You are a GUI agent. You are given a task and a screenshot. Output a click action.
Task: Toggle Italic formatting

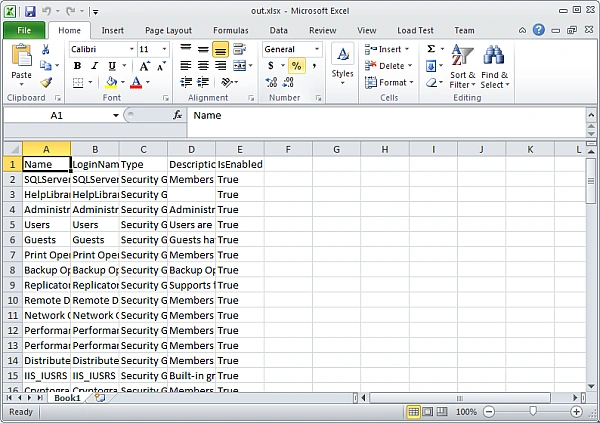click(x=95, y=66)
